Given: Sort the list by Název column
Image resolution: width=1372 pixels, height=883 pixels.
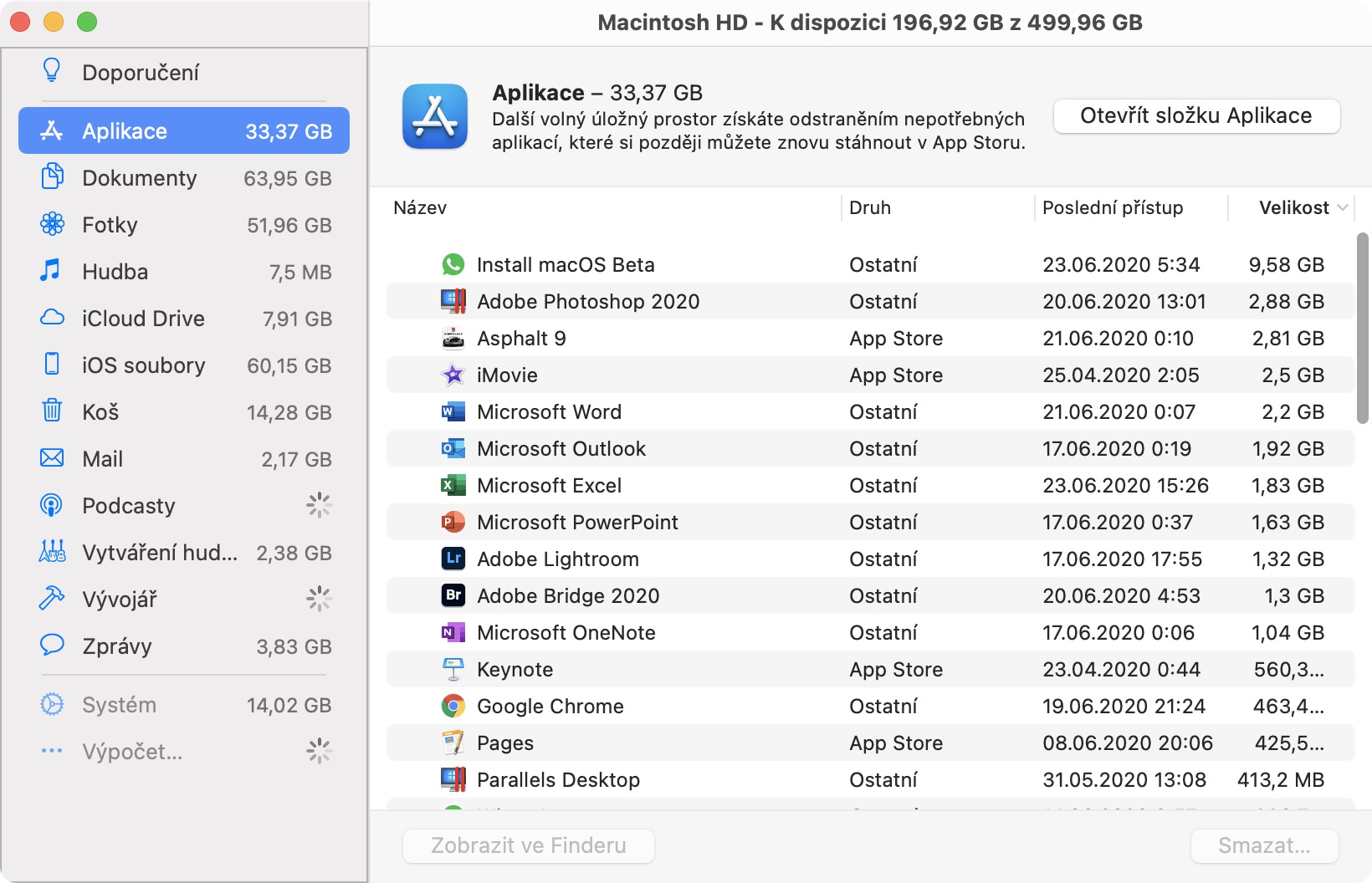Looking at the screenshot, I should coord(420,207).
